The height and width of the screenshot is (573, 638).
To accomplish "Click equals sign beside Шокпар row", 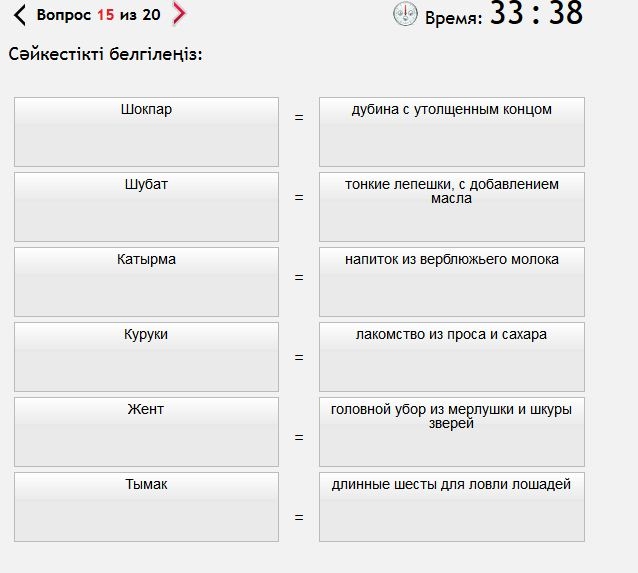I will (x=298, y=118).
